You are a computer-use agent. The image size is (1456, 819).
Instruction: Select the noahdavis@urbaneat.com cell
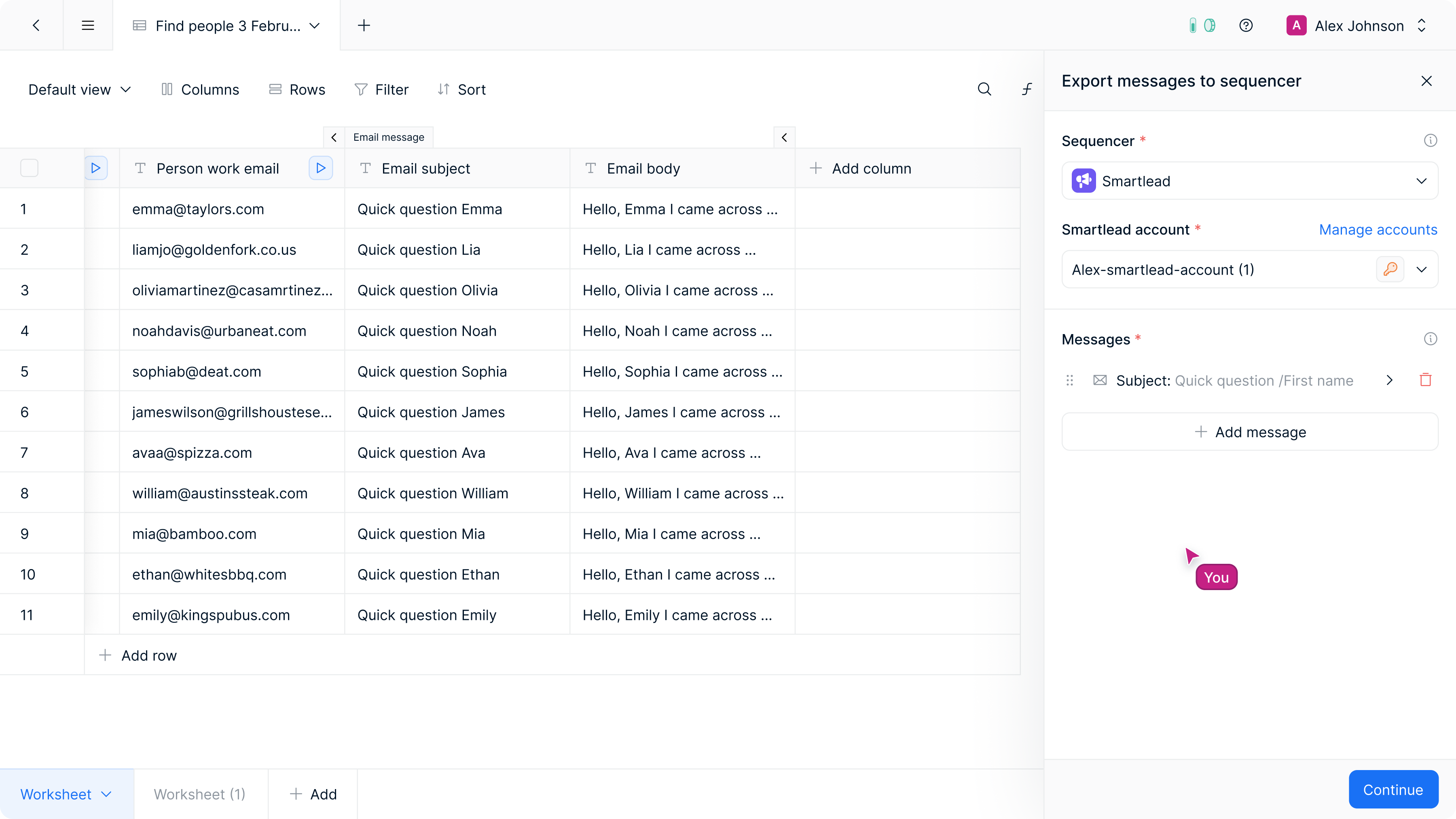pyautogui.click(x=232, y=331)
